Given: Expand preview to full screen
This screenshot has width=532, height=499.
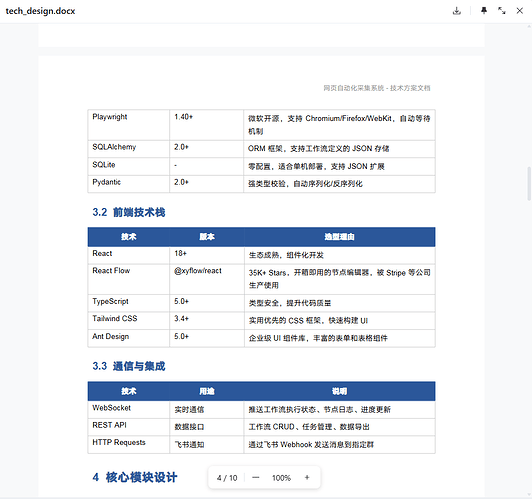Looking at the screenshot, I should 501,11.
